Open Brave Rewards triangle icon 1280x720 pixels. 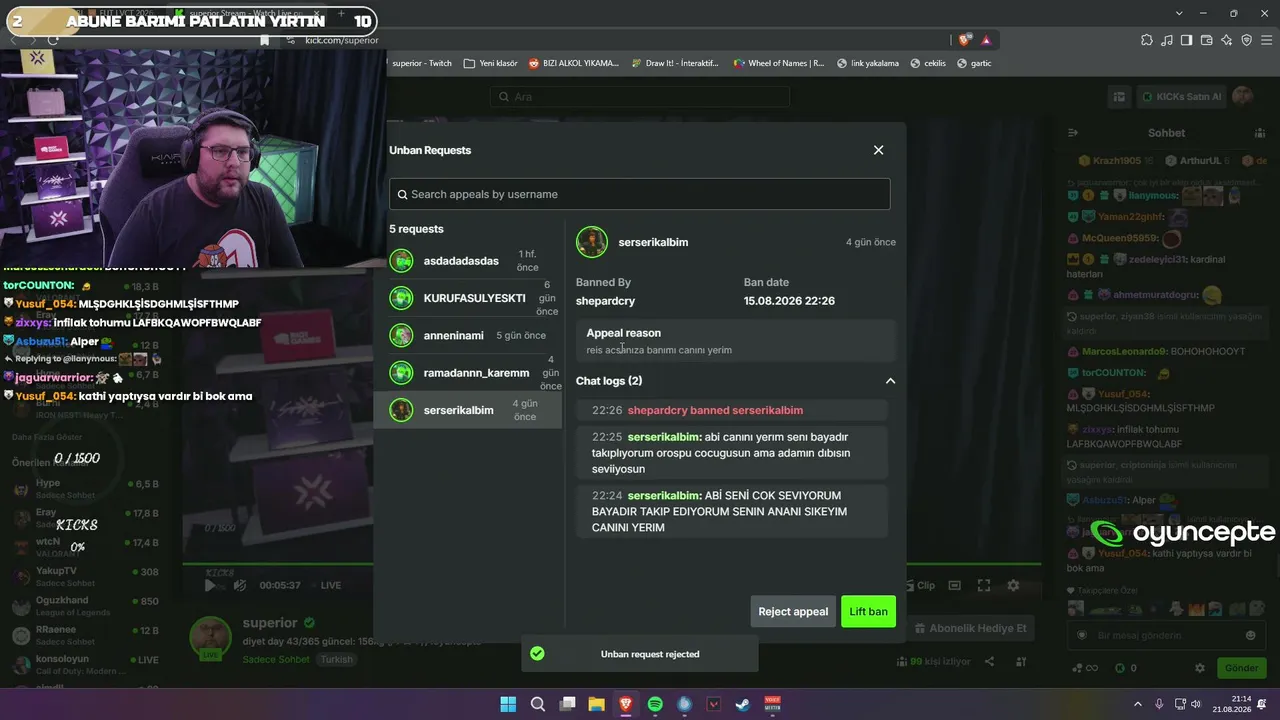(x=986, y=40)
